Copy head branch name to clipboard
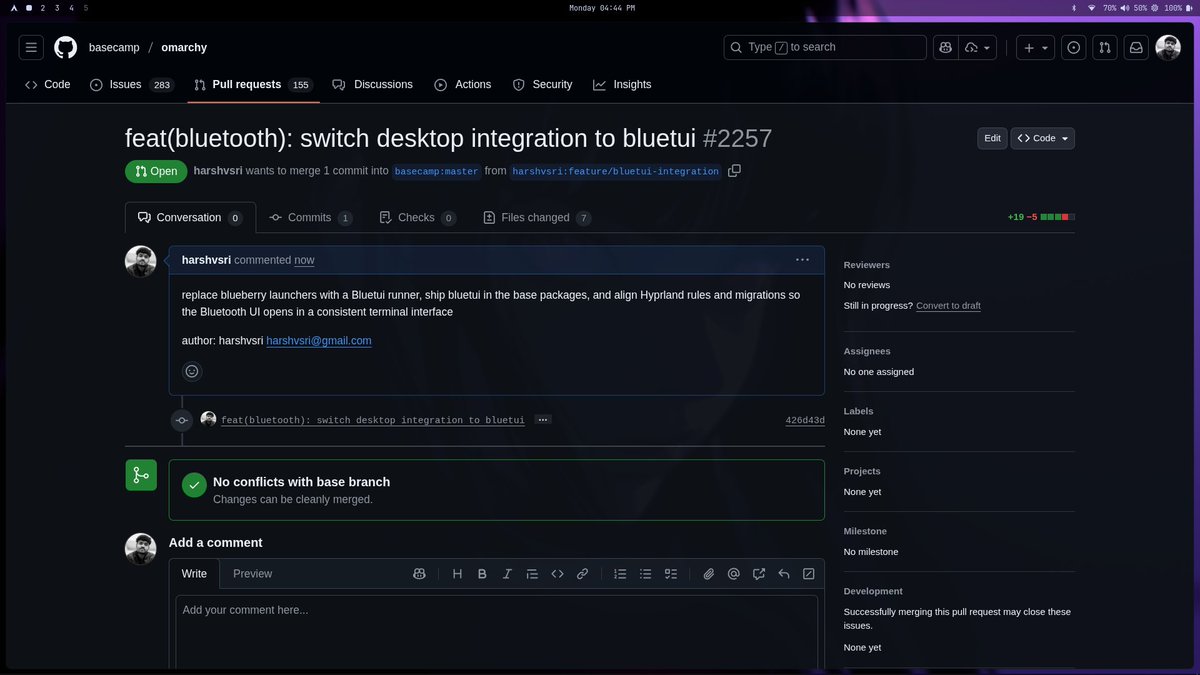This screenshot has height=675, width=1200. click(734, 171)
